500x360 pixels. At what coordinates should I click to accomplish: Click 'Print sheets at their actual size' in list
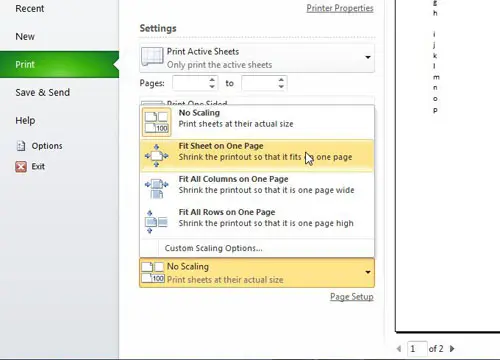point(236,124)
